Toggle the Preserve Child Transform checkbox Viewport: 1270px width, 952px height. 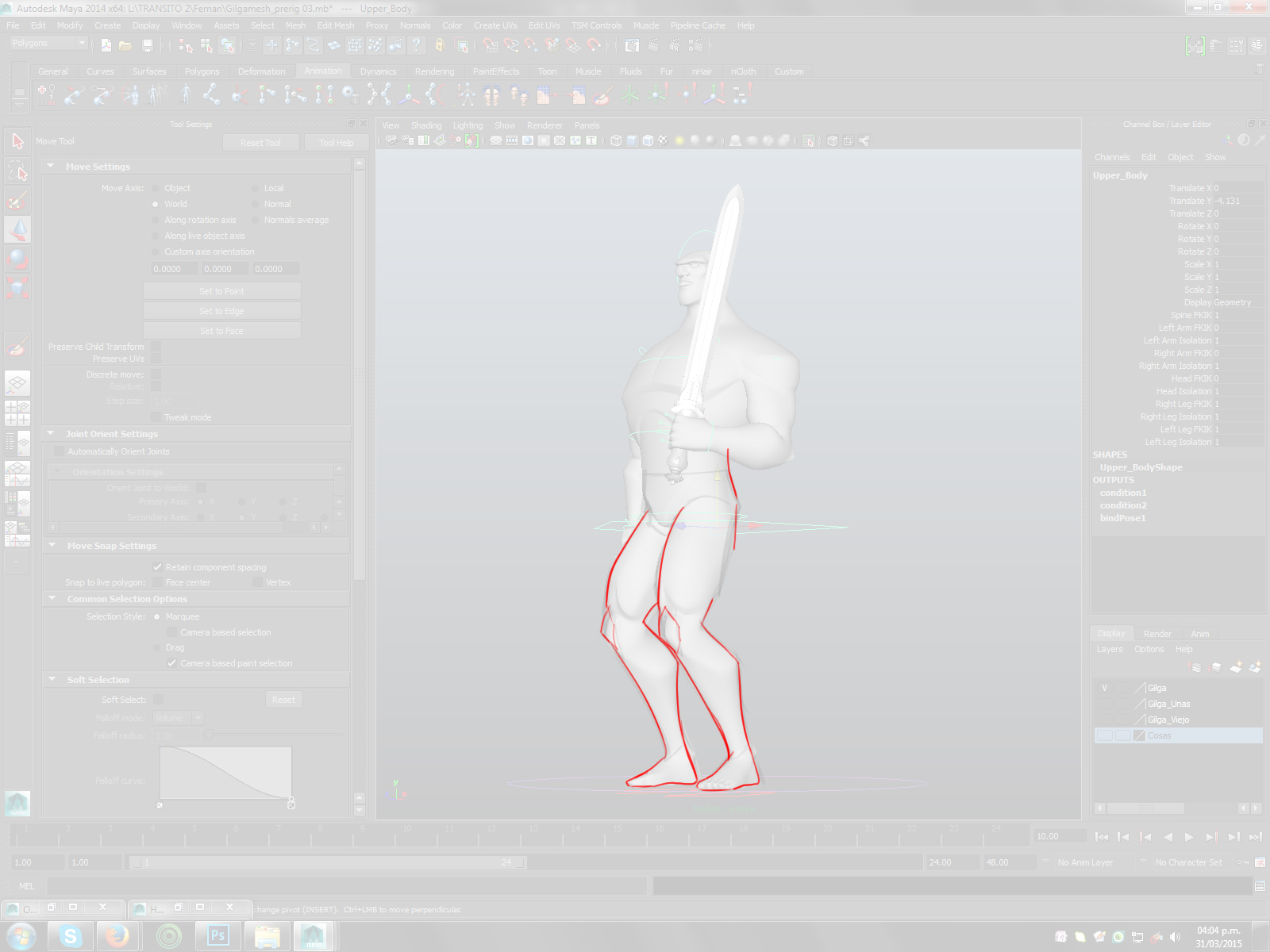[156, 347]
